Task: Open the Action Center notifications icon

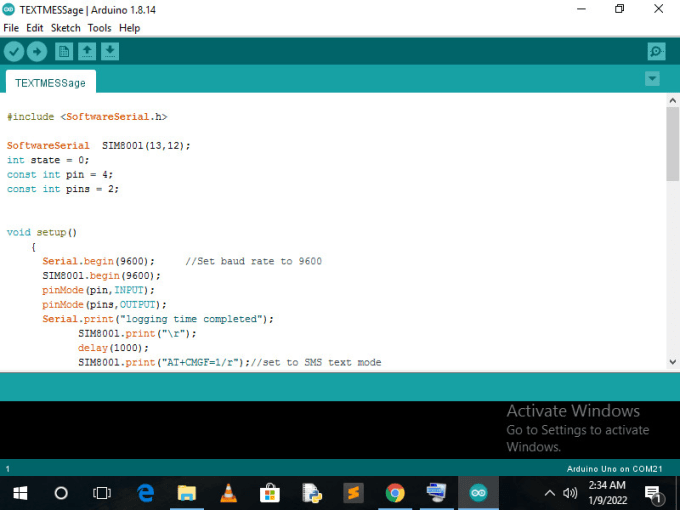Action: click(x=654, y=494)
